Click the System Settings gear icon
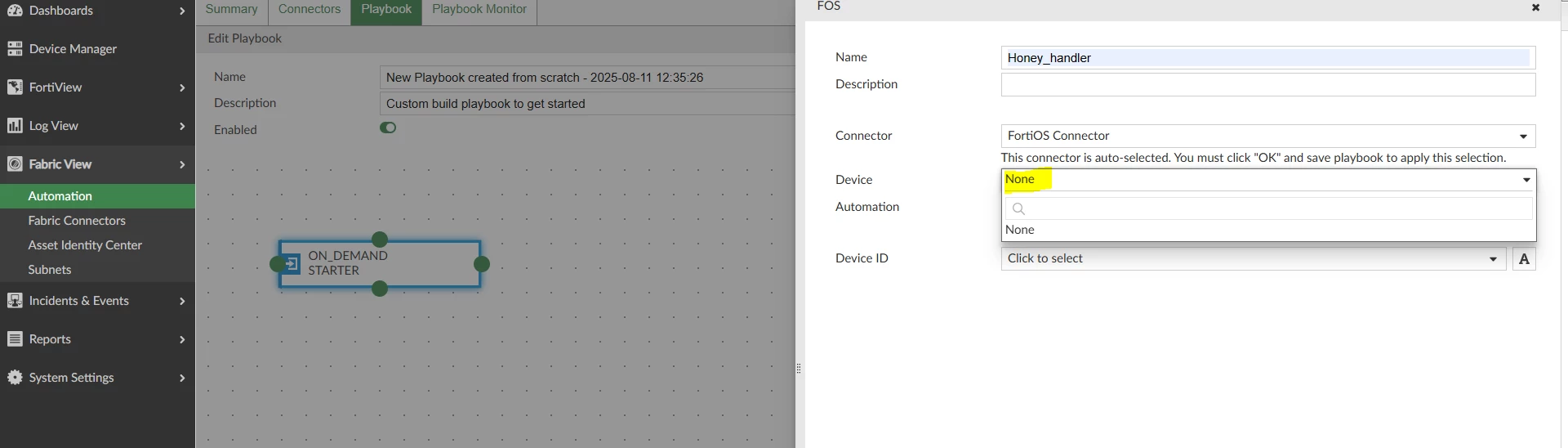Image resolution: width=1568 pixels, height=448 pixels. click(x=15, y=378)
